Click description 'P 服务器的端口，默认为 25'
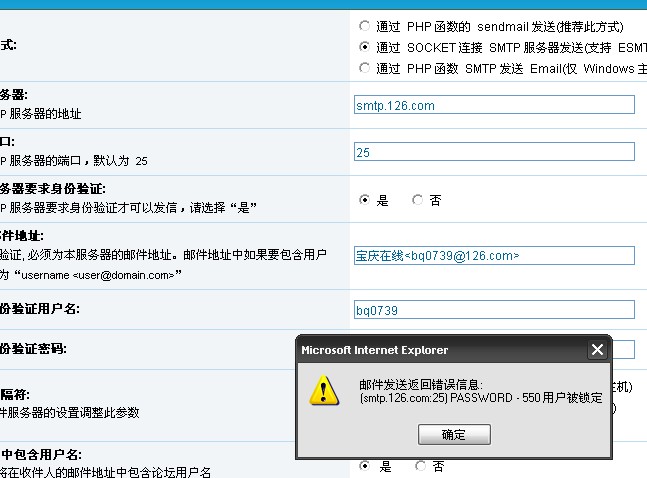This screenshot has width=647, height=478. [74, 161]
